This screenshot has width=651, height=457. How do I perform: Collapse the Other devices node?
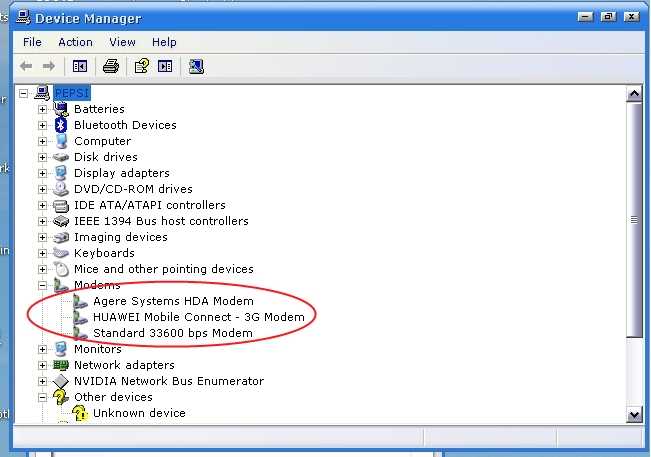tap(42, 397)
